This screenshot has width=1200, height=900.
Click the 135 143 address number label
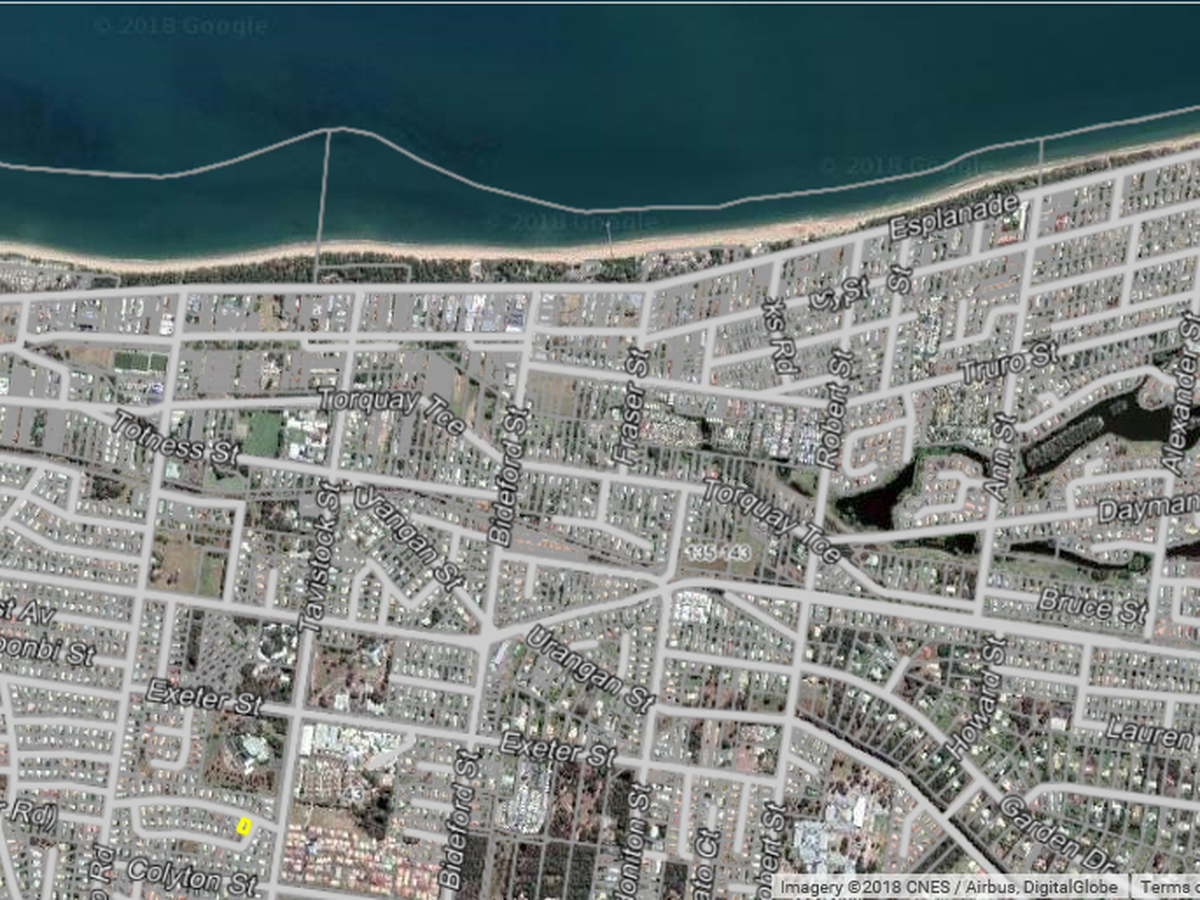pos(720,551)
